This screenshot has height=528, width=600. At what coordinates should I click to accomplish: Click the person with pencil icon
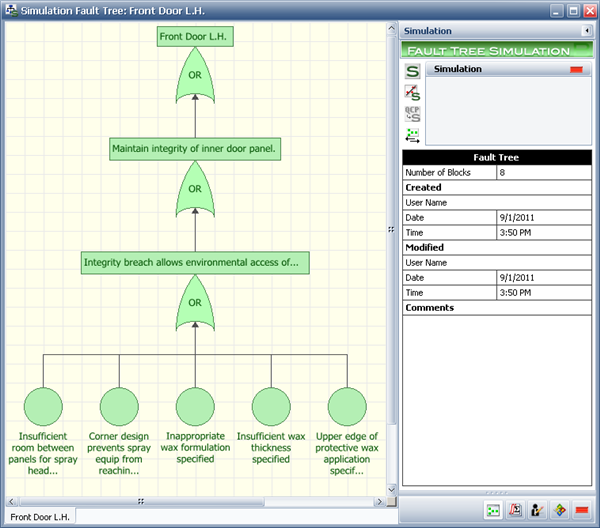pos(538,510)
